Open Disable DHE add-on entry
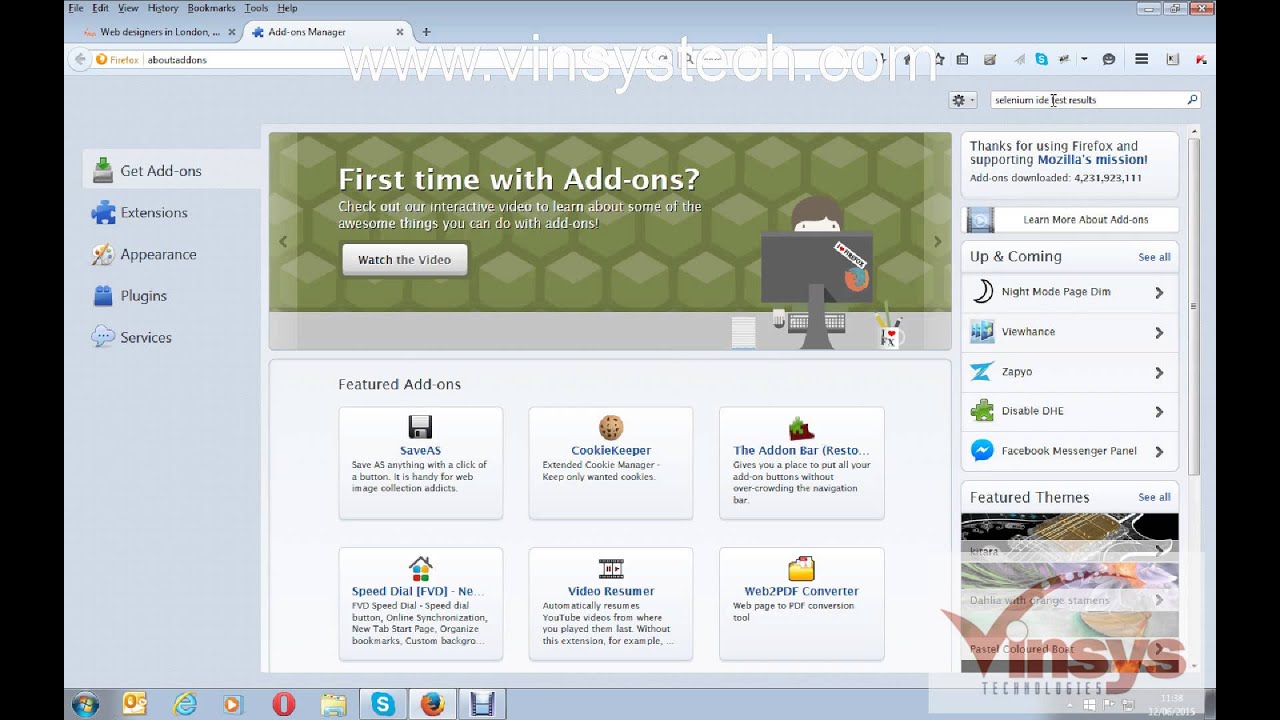1280x720 pixels. 1070,411
